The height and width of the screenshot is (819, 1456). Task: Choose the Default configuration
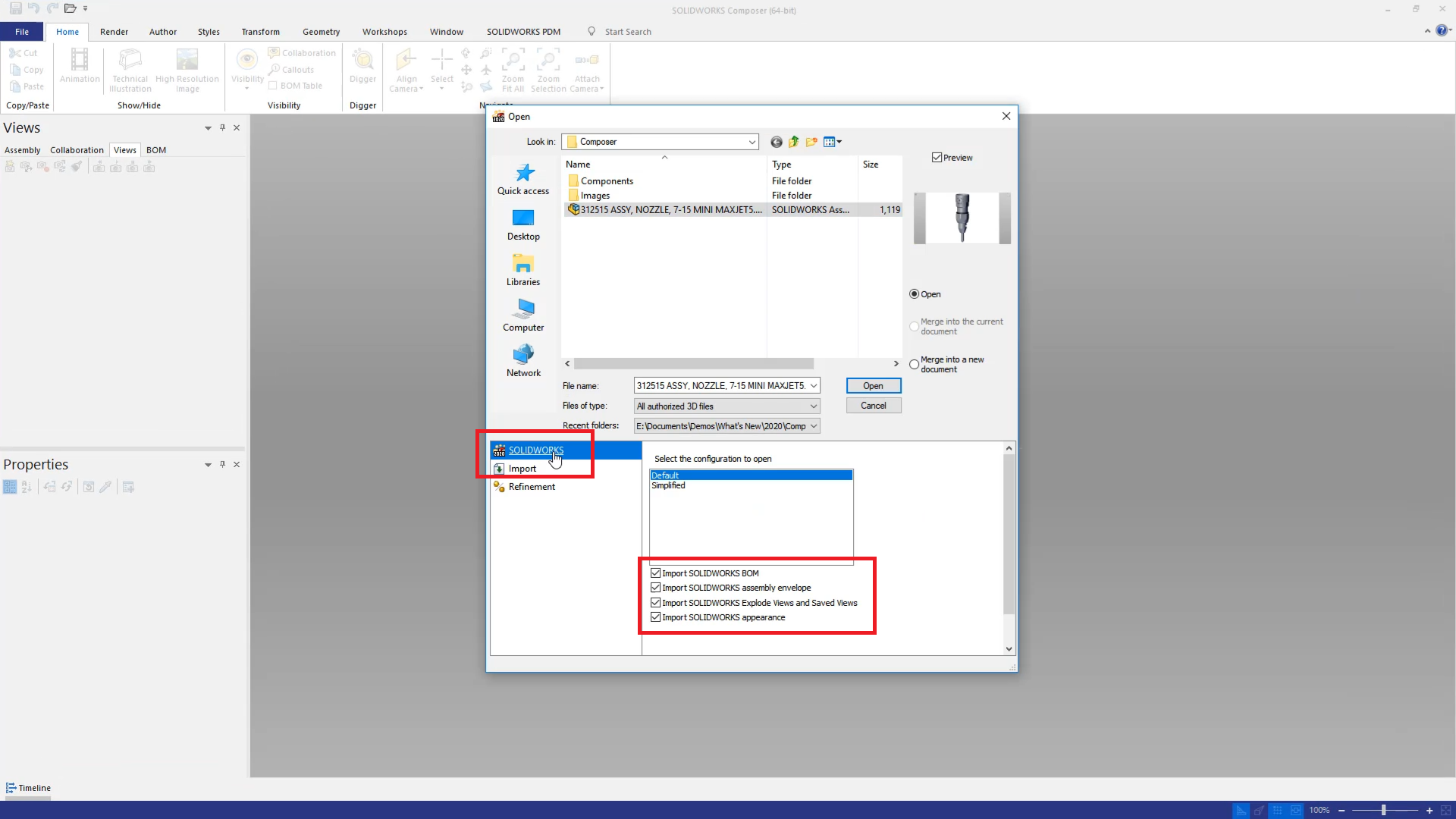pyautogui.click(x=751, y=475)
